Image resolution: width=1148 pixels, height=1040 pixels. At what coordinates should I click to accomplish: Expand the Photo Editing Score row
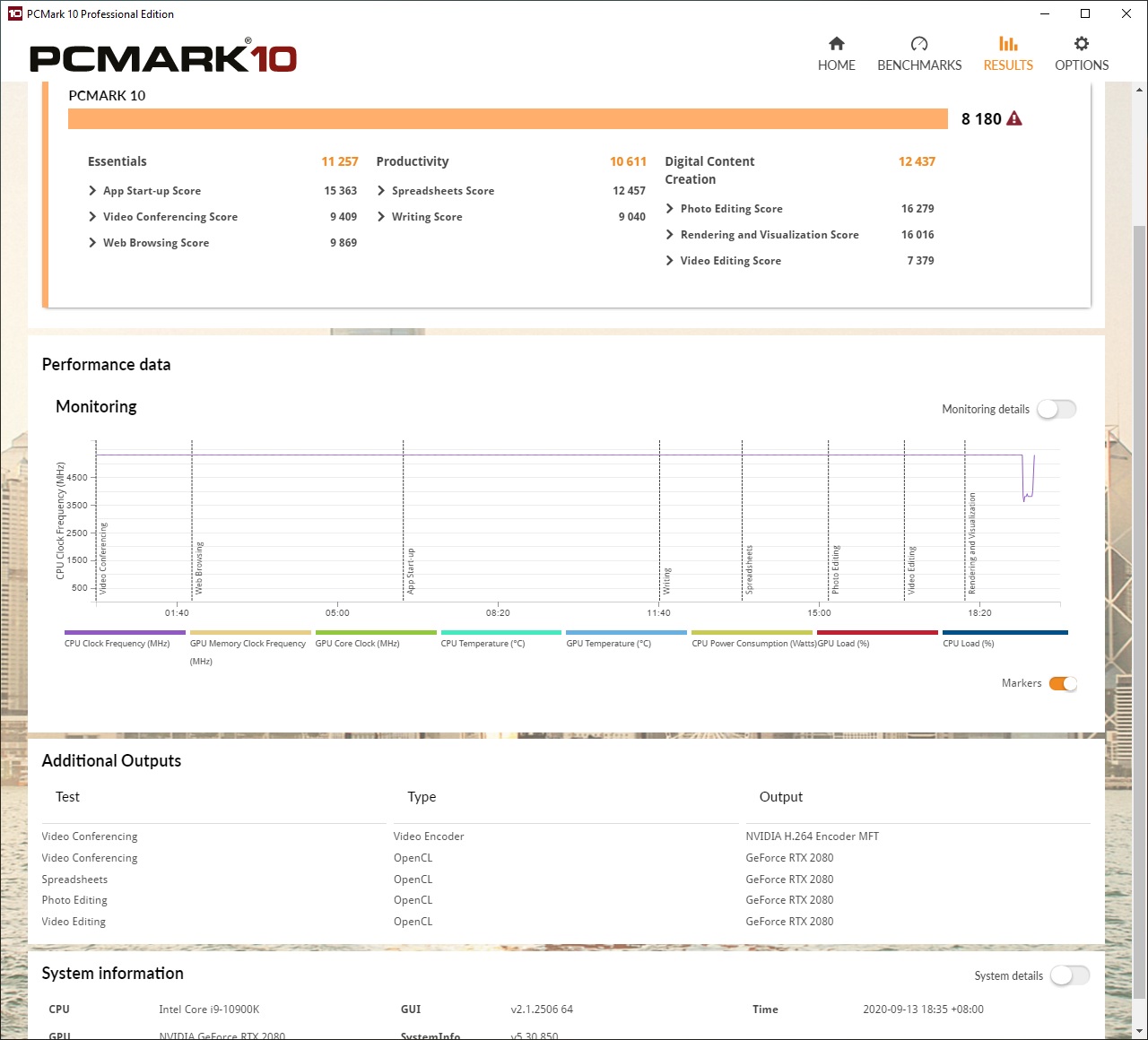pyautogui.click(x=670, y=209)
